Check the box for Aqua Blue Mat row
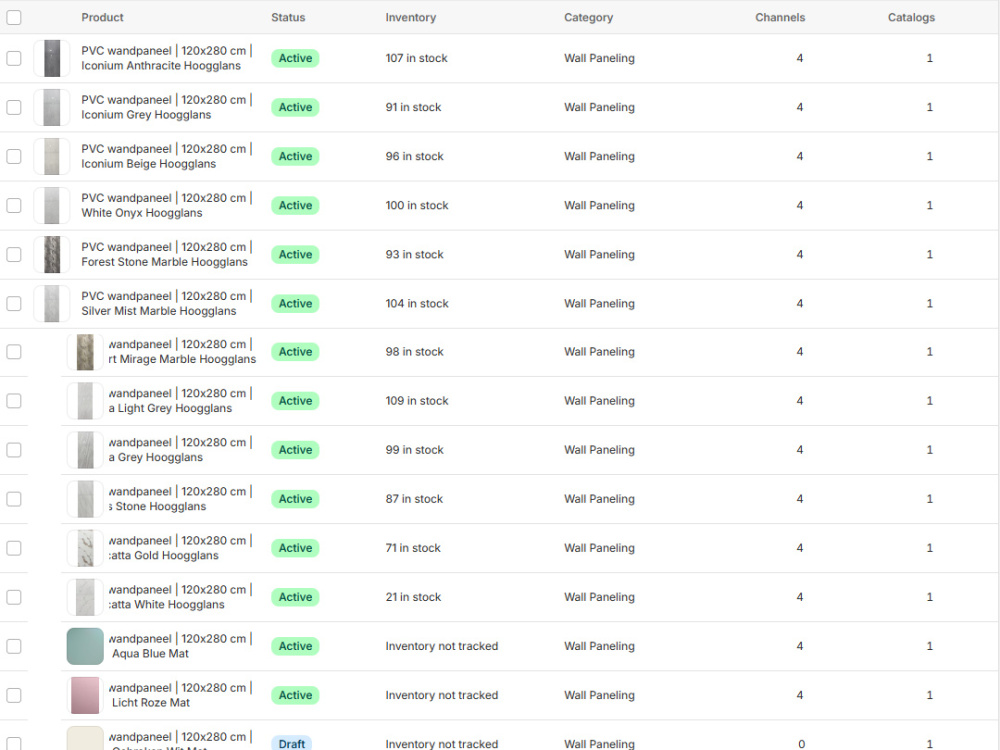The width and height of the screenshot is (1000, 750). (14, 646)
